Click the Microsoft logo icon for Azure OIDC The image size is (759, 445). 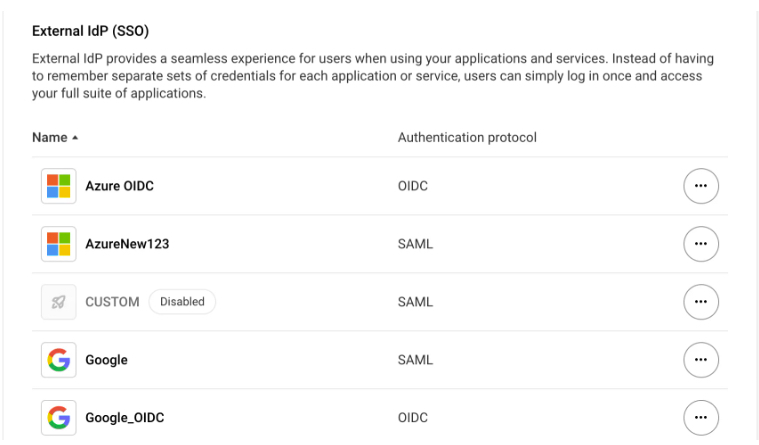[x=59, y=186]
